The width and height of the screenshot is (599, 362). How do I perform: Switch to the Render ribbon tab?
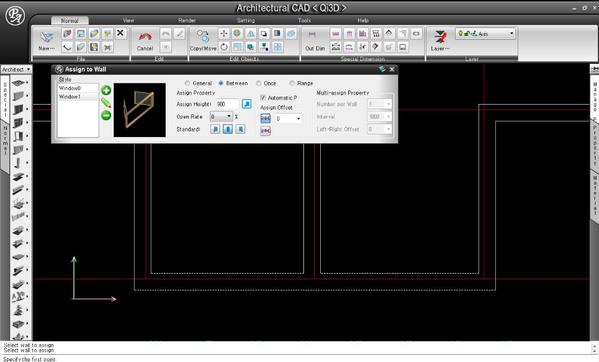187,20
